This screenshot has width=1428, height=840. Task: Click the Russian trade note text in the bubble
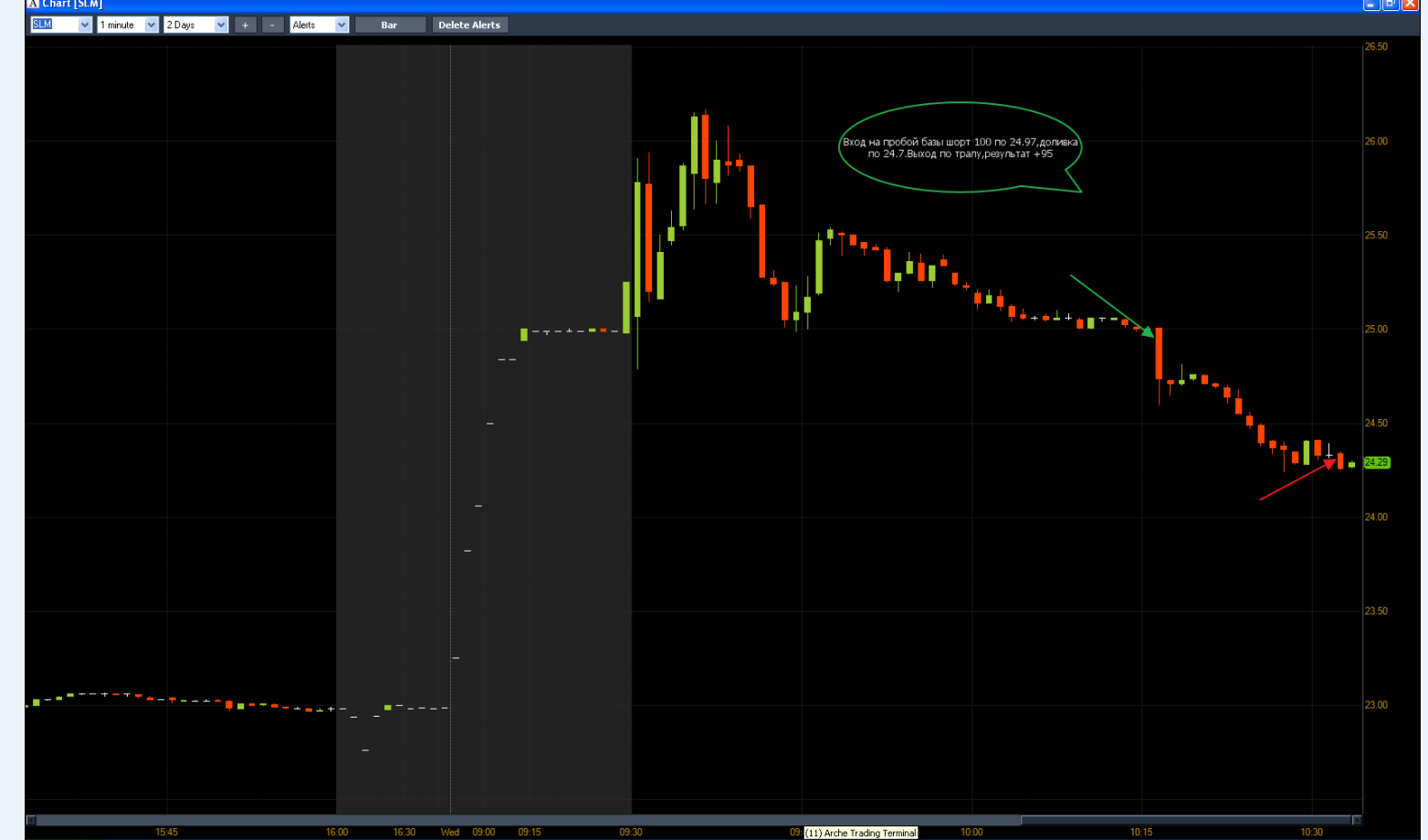(x=960, y=148)
